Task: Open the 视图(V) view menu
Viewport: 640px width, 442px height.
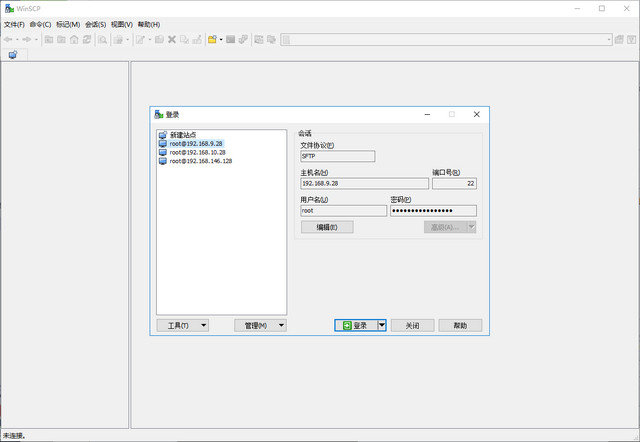Action: pyautogui.click(x=122, y=23)
